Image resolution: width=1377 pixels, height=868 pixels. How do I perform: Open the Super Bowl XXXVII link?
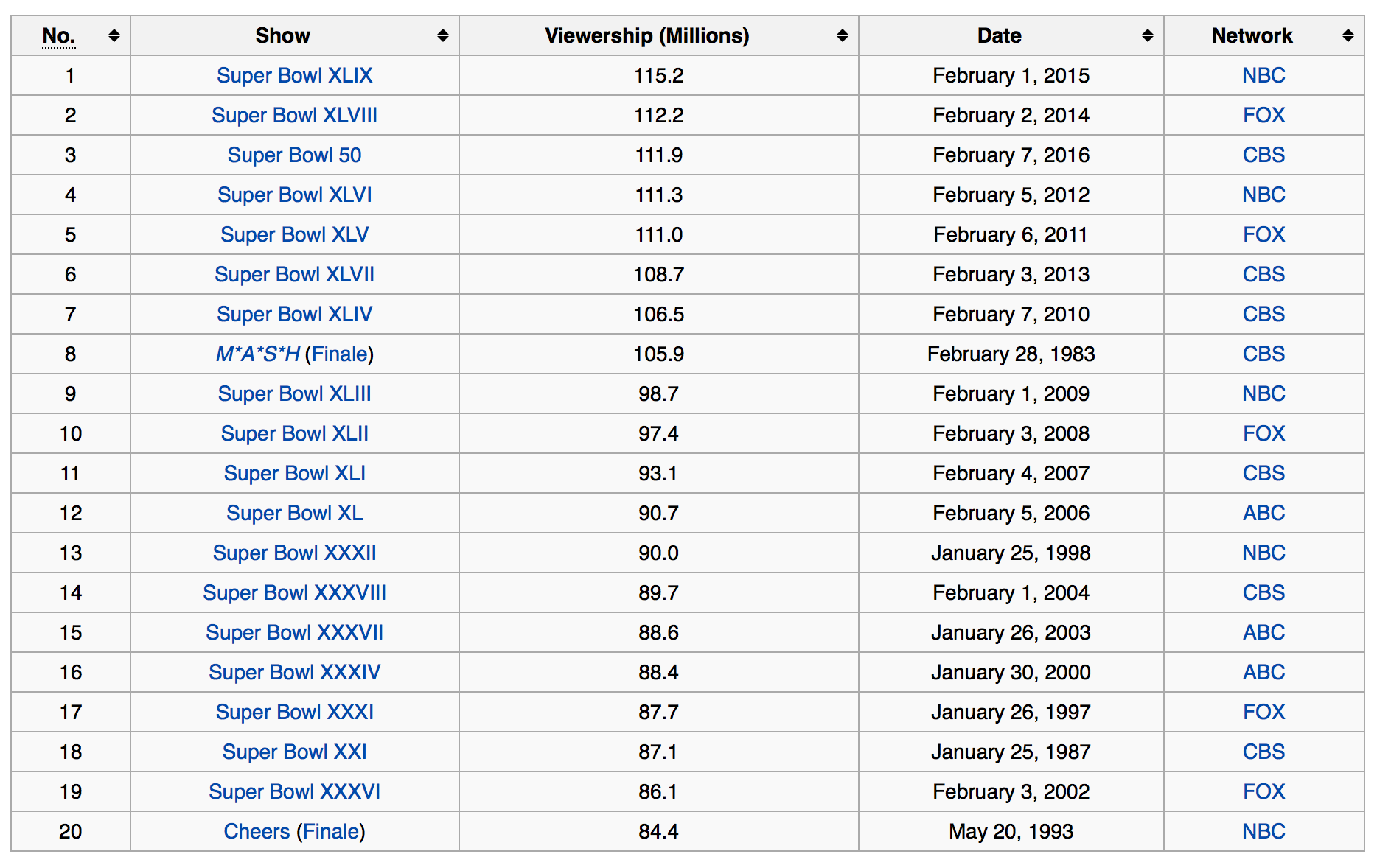tap(294, 632)
